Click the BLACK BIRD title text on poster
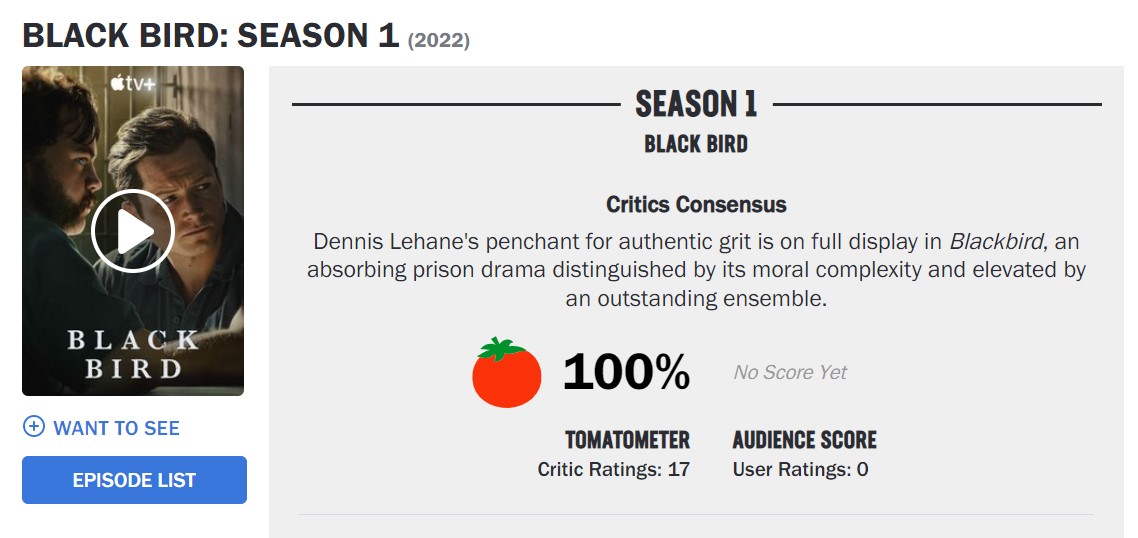 [x=133, y=354]
